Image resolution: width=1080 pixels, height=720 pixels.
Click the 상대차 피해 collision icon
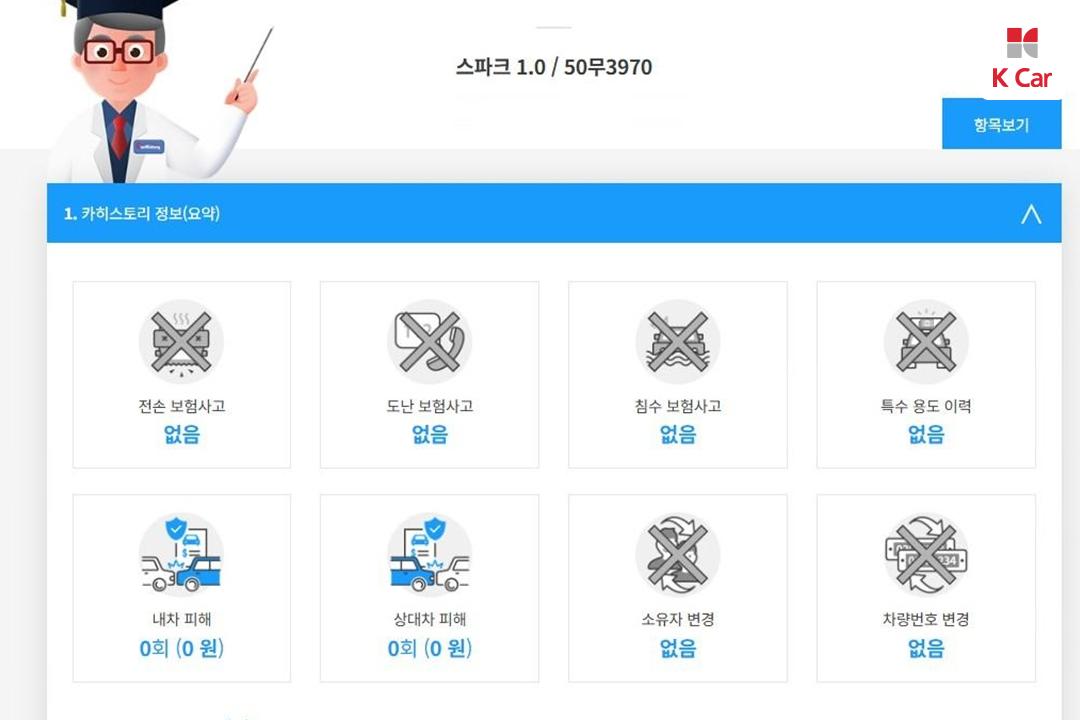[429, 555]
